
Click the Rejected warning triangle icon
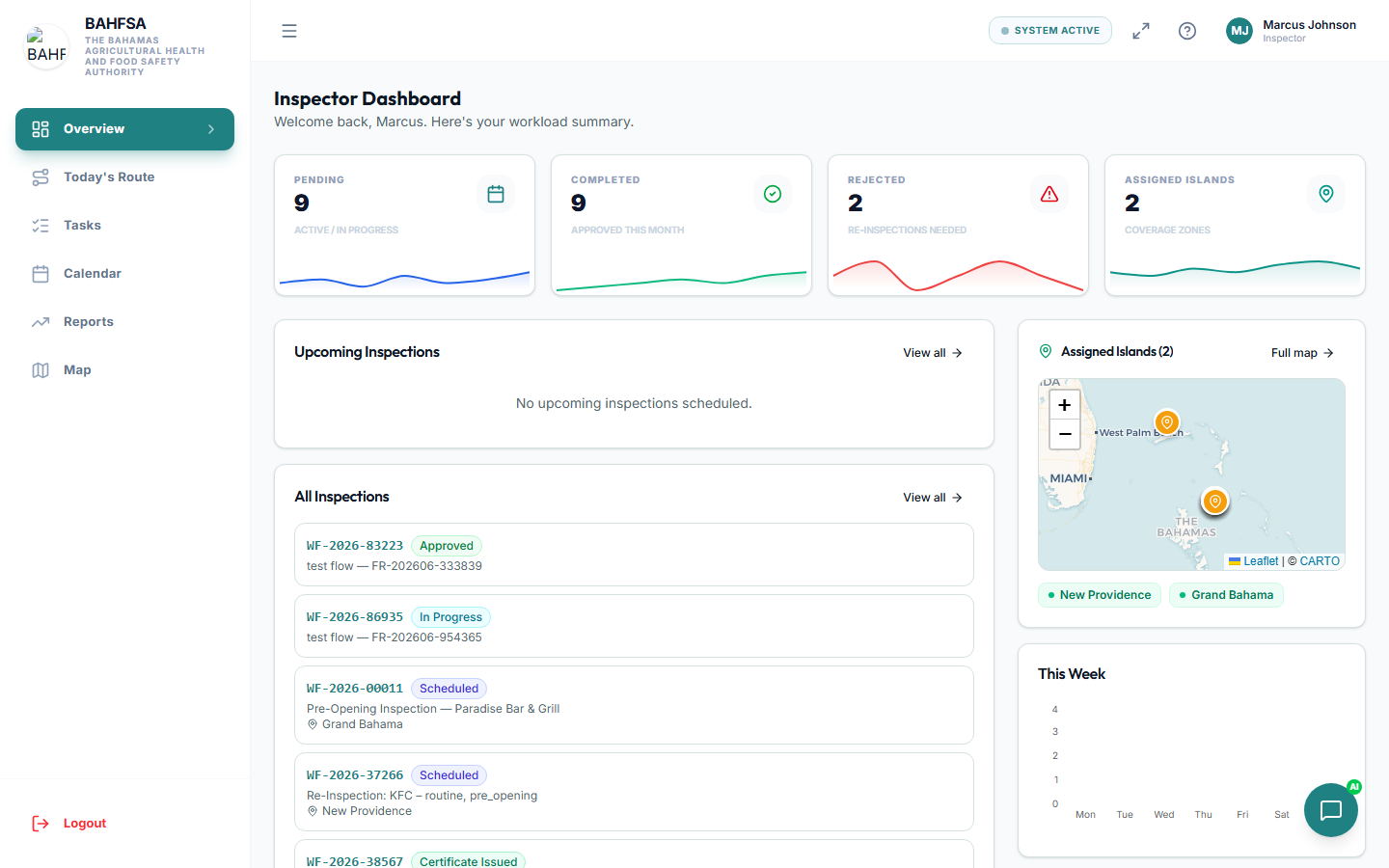(x=1049, y=194)
